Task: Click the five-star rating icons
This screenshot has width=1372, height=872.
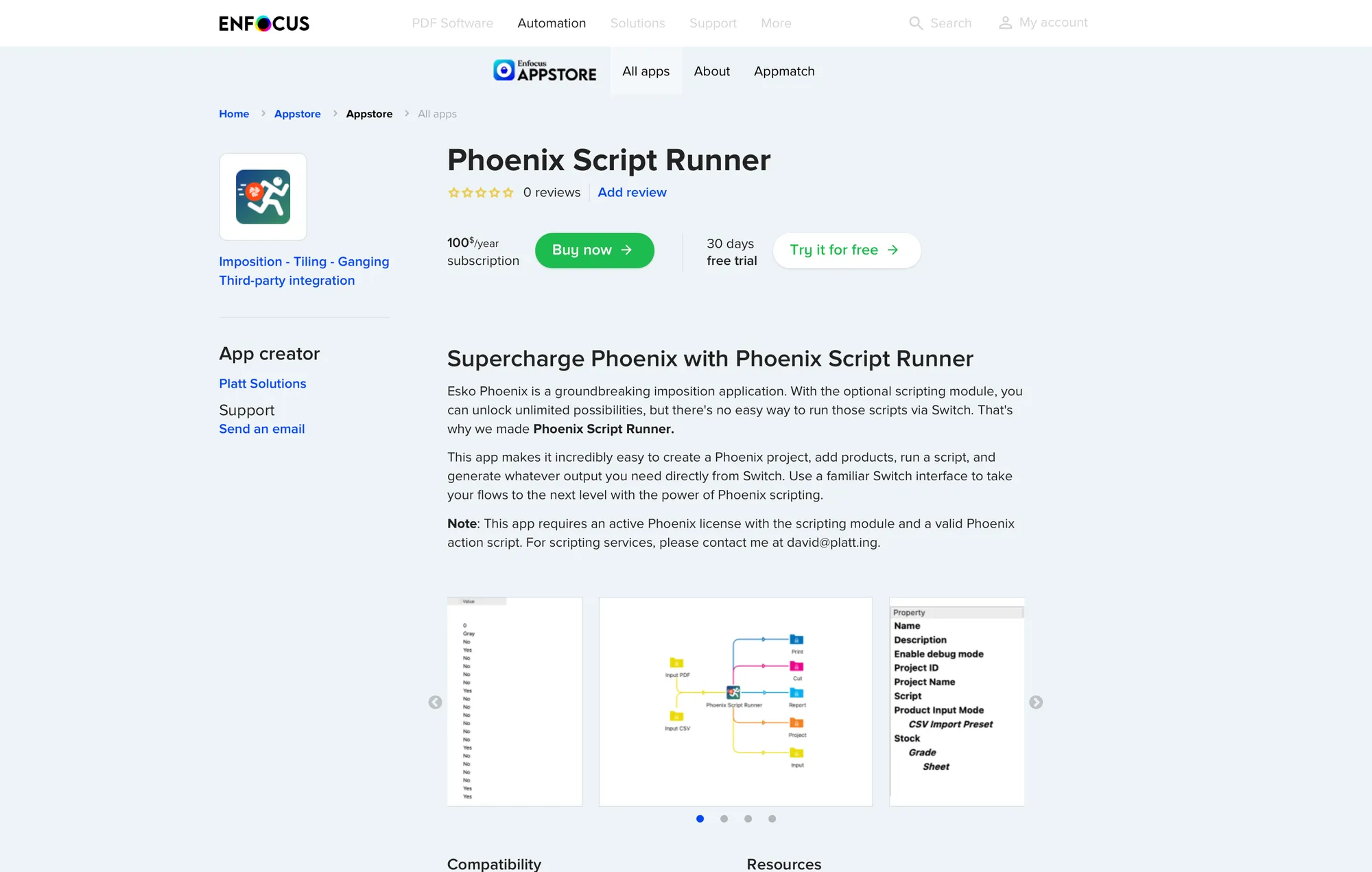Action: tap(480, 193)
